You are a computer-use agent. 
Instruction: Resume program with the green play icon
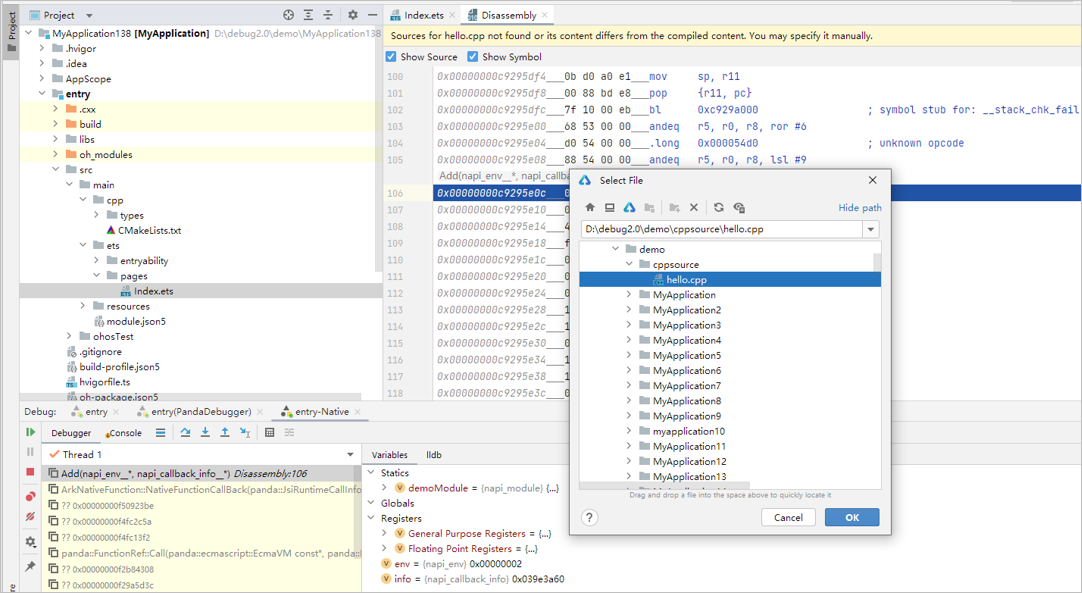[x=30, y=432]
